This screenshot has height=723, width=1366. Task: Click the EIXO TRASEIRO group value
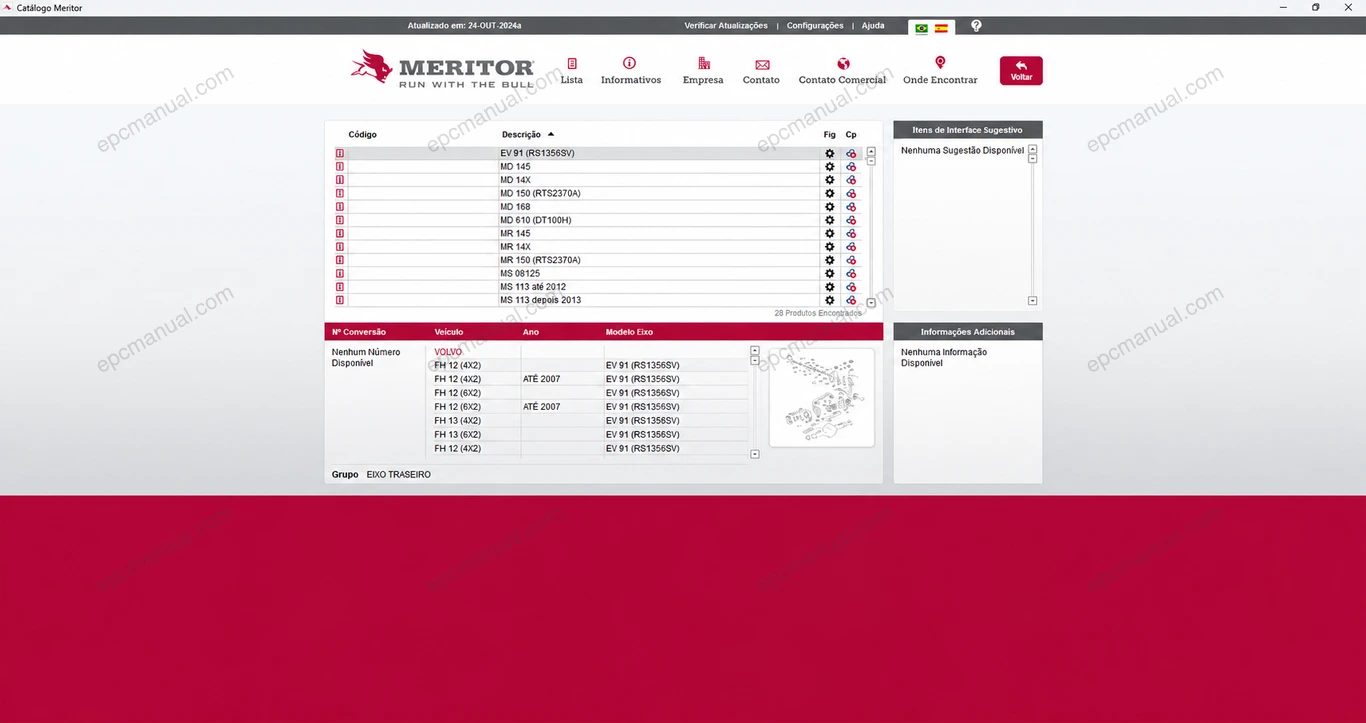[x=399, y=475]
